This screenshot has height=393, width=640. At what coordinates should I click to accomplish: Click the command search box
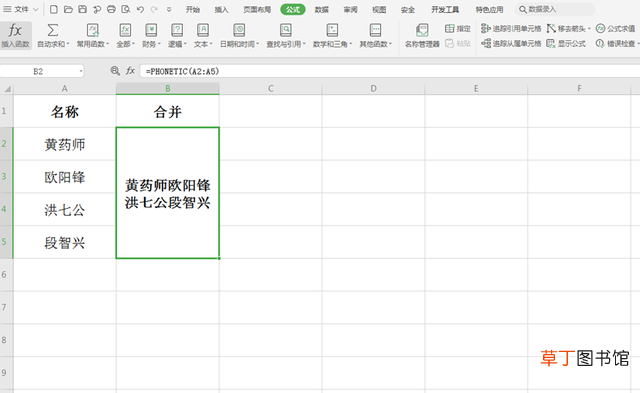click(555, 9)
